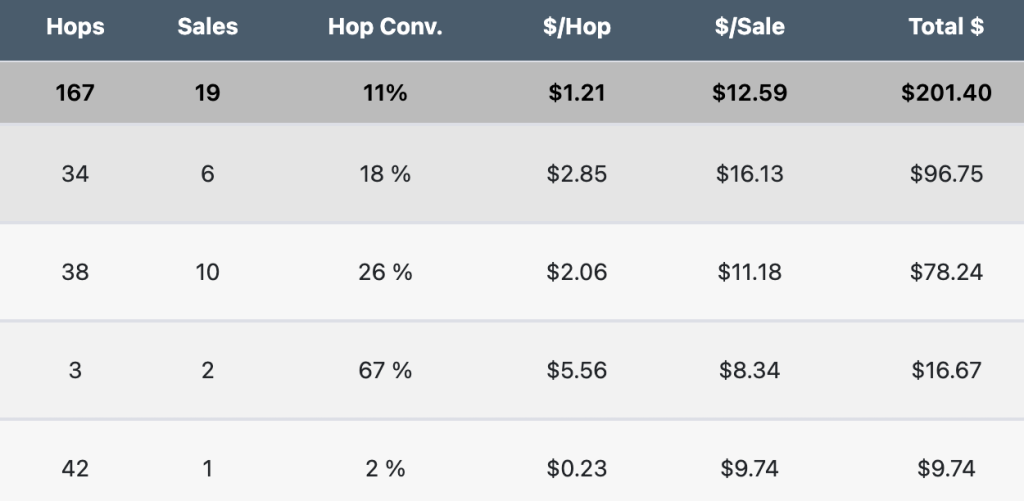Click the $/Hop column header

(x=577, y=28)
